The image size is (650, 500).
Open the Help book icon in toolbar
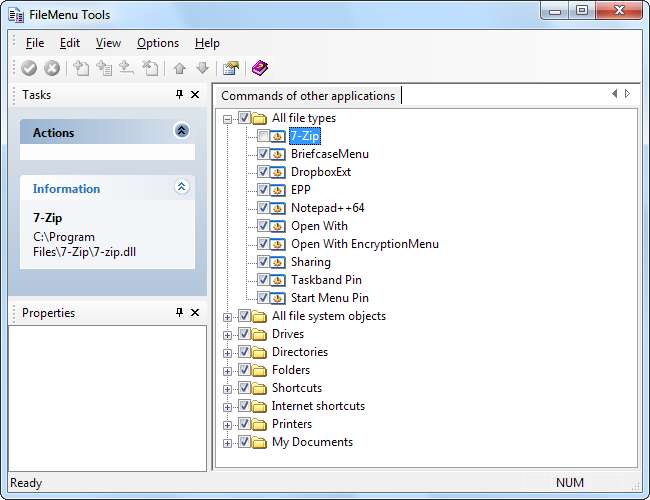click(260, 68)
